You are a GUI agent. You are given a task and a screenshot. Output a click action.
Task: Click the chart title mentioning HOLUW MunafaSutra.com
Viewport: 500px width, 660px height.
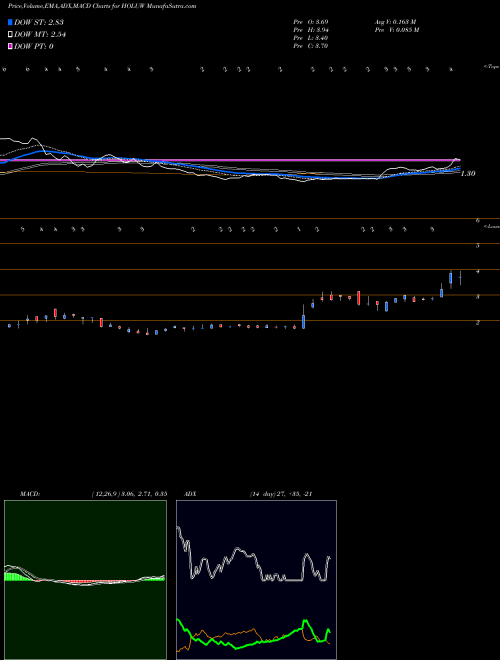[102, 7]
